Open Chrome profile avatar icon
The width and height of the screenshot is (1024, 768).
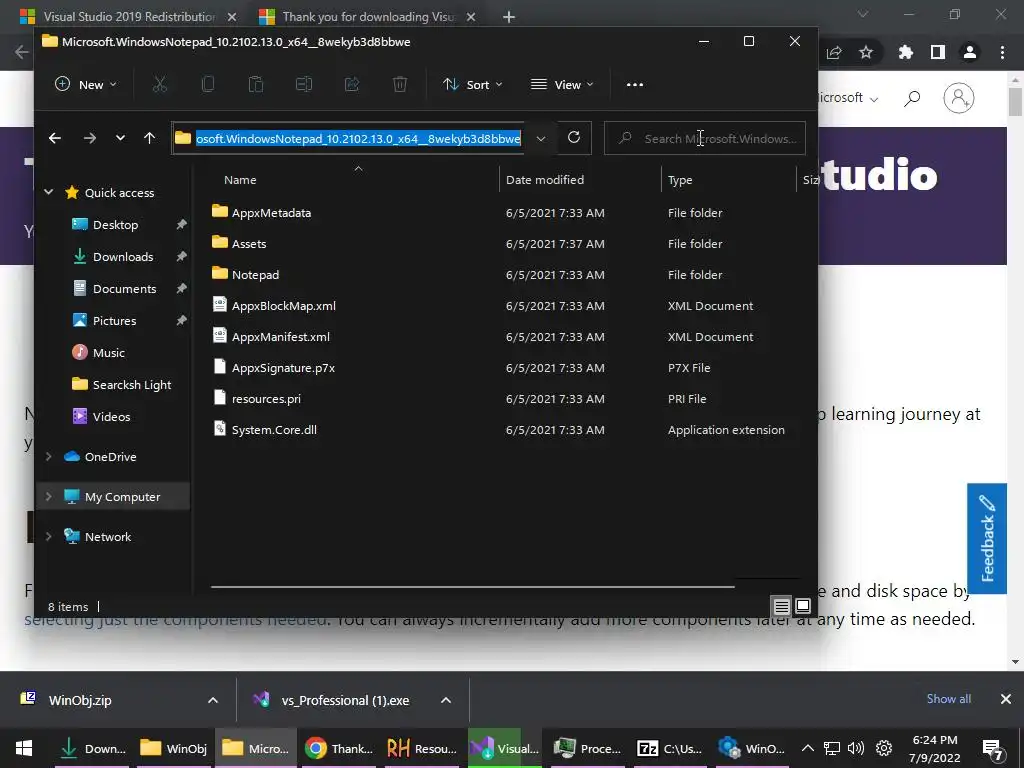(x=970, y=52)
